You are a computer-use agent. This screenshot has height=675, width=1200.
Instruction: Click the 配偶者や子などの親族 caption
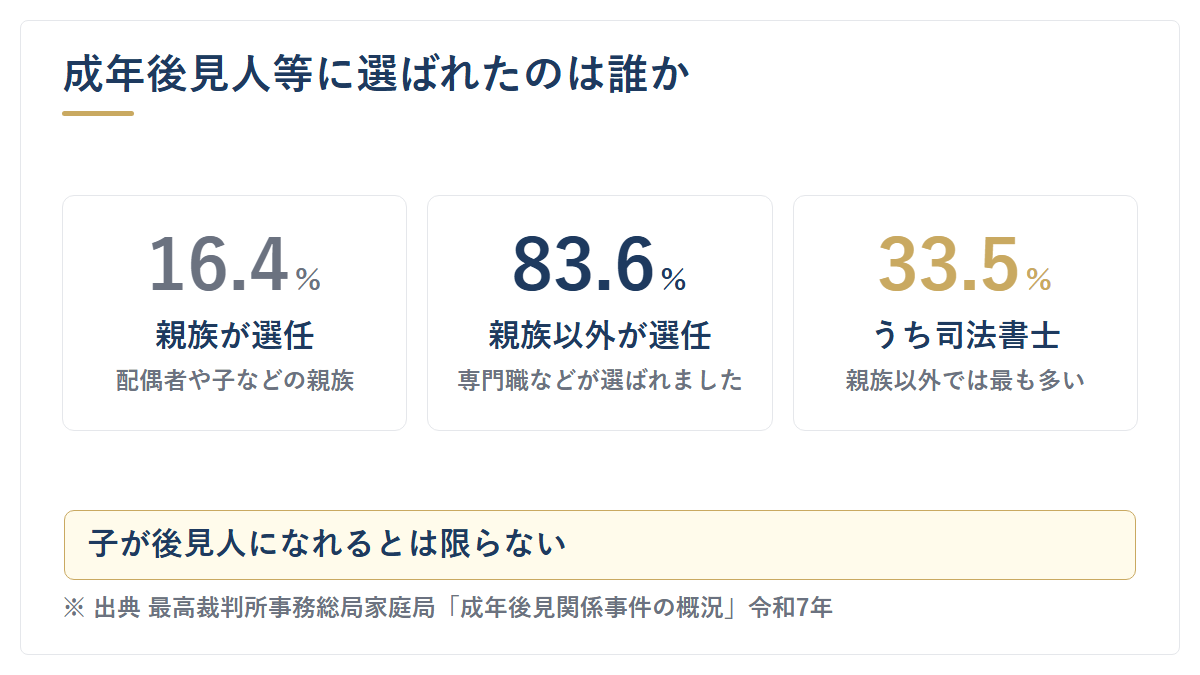pos(235,381)
